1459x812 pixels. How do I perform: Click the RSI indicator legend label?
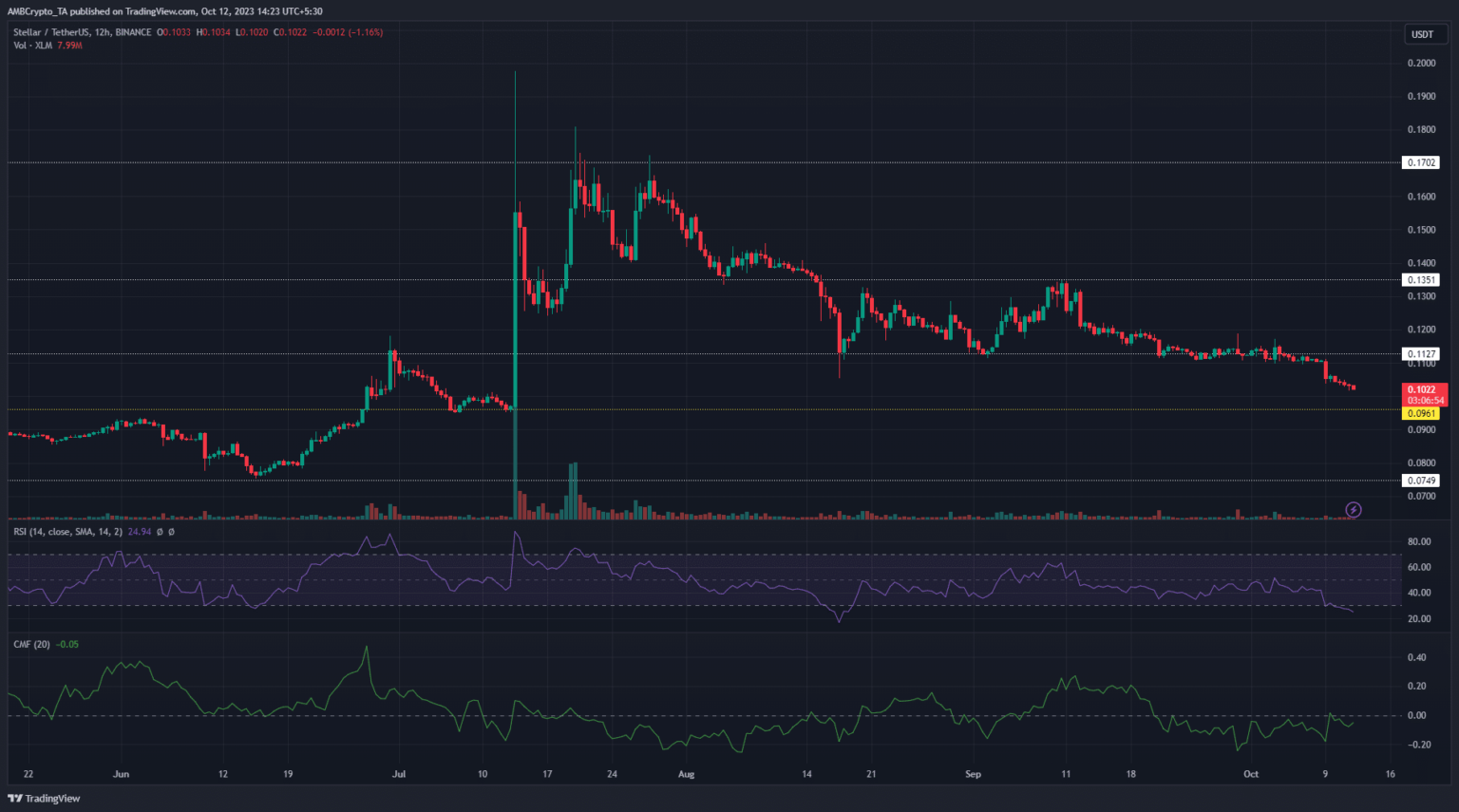pyautogui.click(x=67, y=532)
